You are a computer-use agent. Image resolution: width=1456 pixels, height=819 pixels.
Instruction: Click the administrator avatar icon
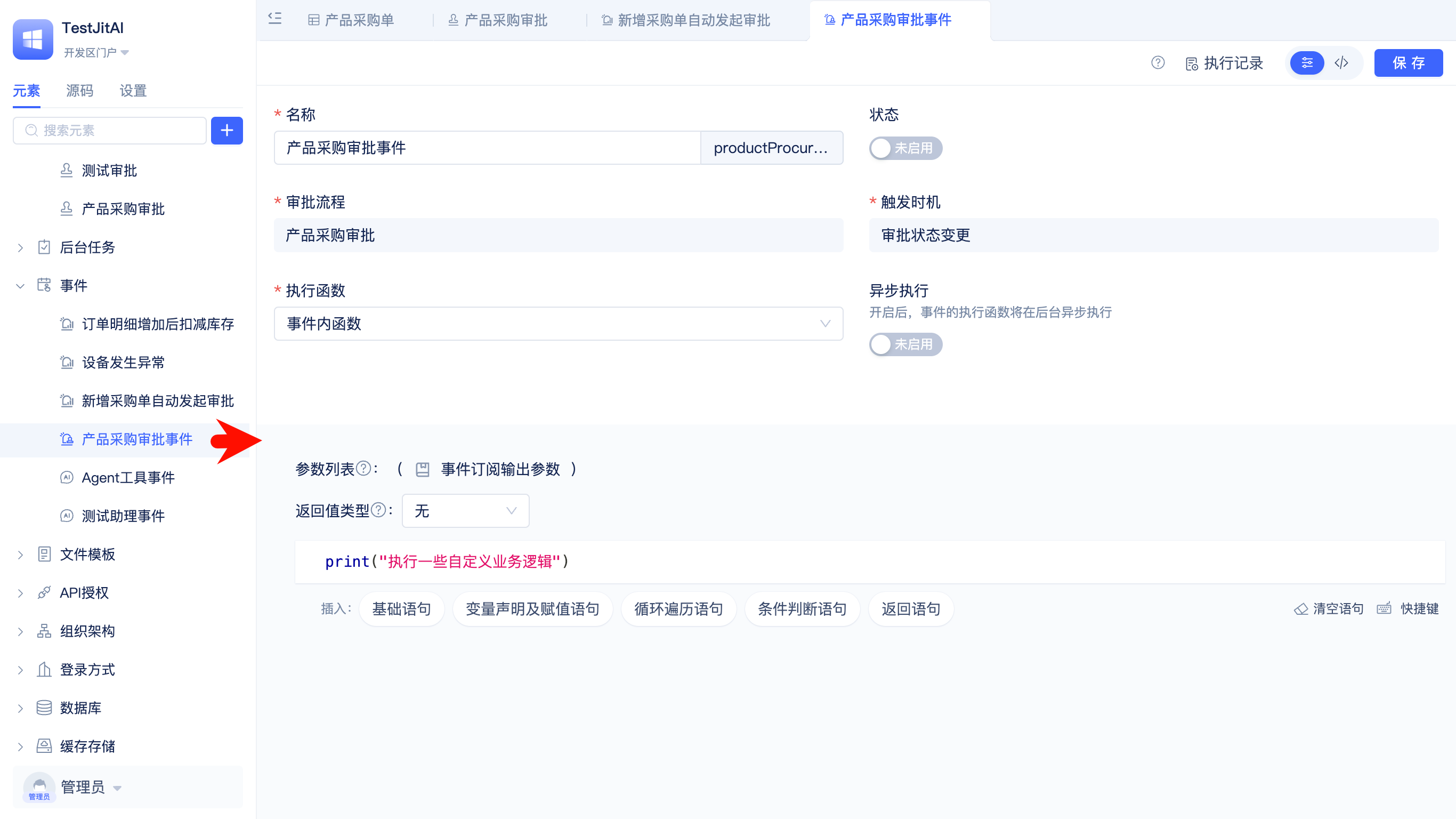coord(39,787)
